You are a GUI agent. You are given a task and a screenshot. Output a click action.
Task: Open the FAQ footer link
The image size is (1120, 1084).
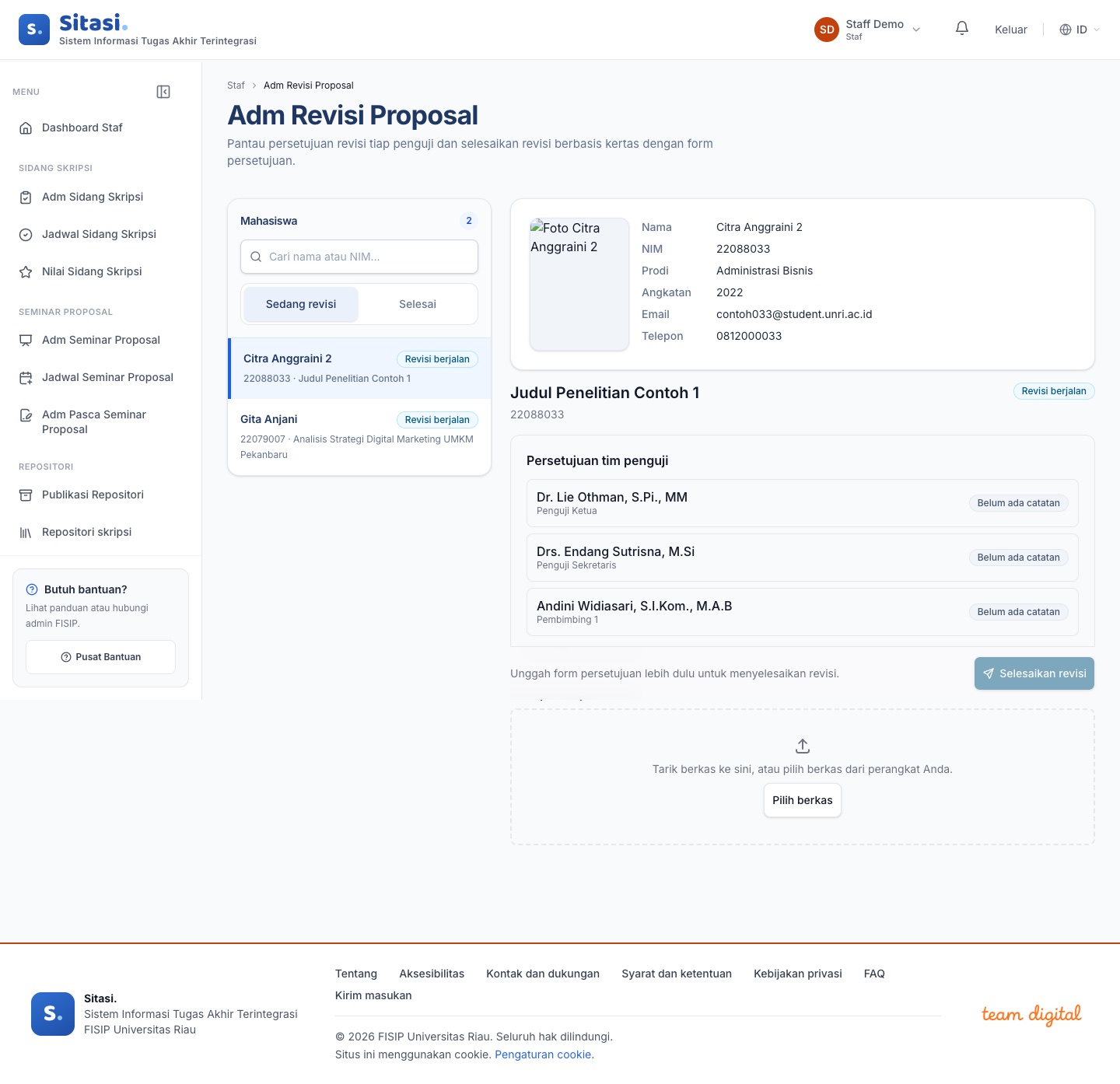(x=874, y=974)
